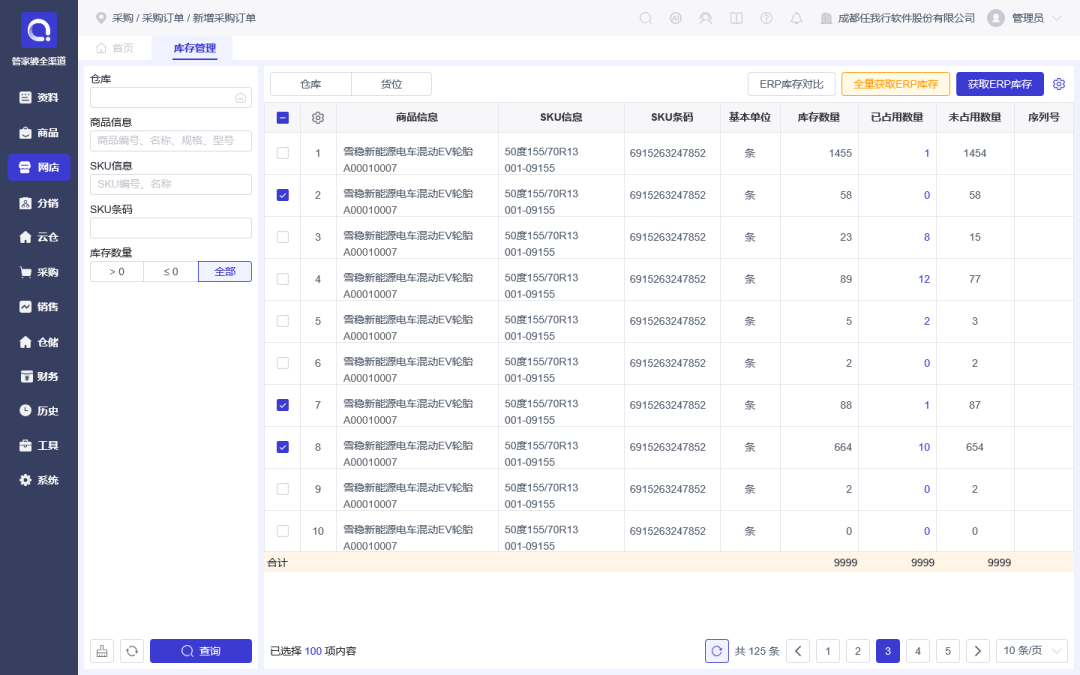The width and height of the screenshot is (1080, 675).
Task: Open the help question mark icon
Action: [766, 18]
